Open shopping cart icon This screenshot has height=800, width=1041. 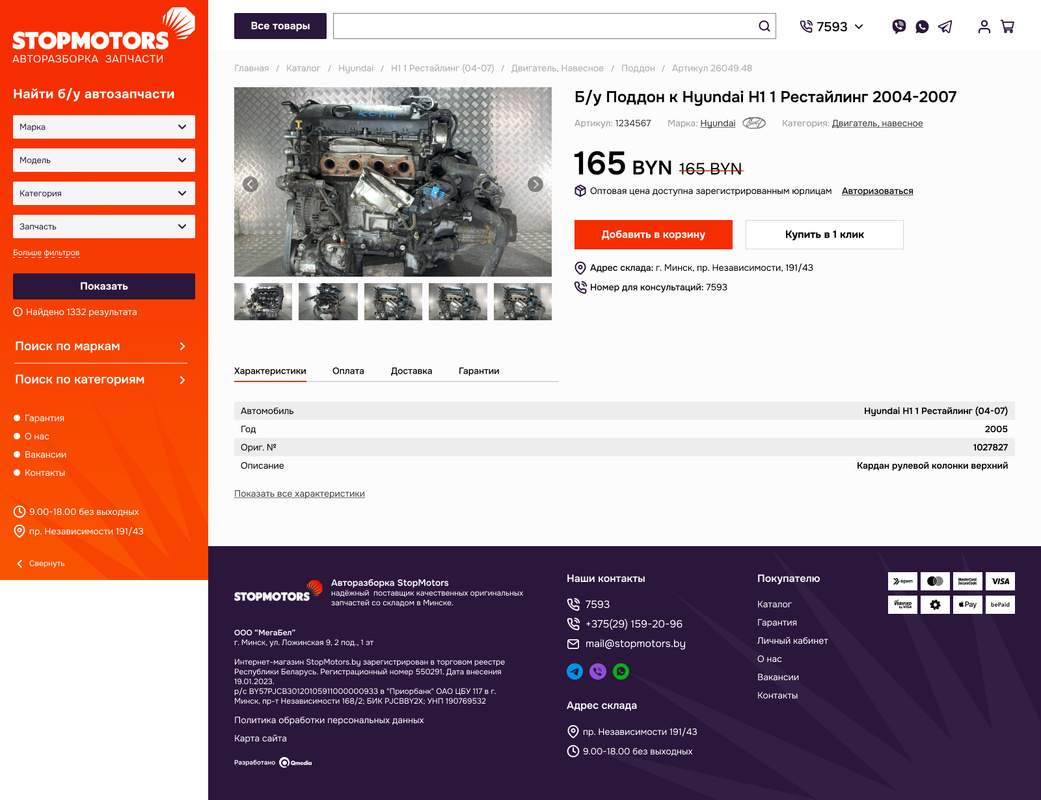1007,27
